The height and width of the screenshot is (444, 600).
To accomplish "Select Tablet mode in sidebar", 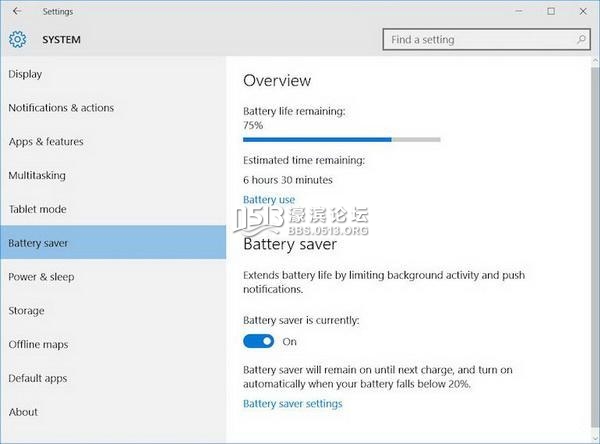I will (x=37, y=209).
